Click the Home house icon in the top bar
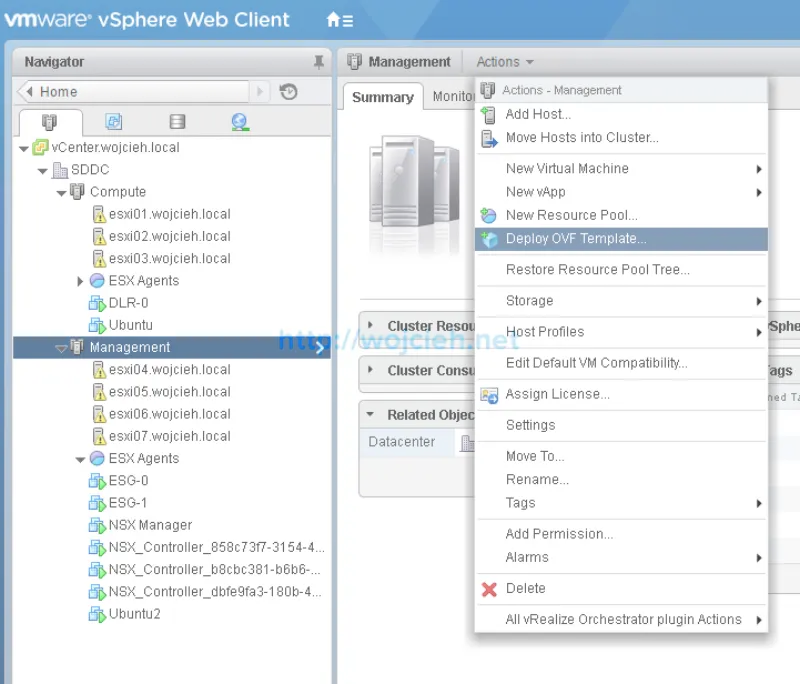800x684 pixels. coord(333,19)
